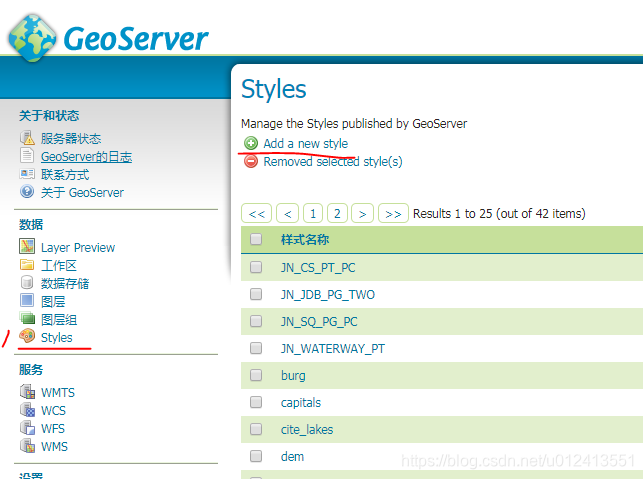
Task: Open 图层 in the sidebar
Action: (x=53, y=301)
